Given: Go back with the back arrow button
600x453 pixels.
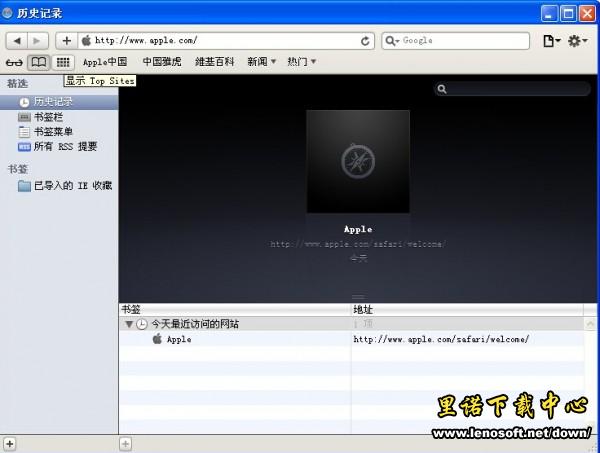Looking at the screenshot, I should (x=17, y=41).
